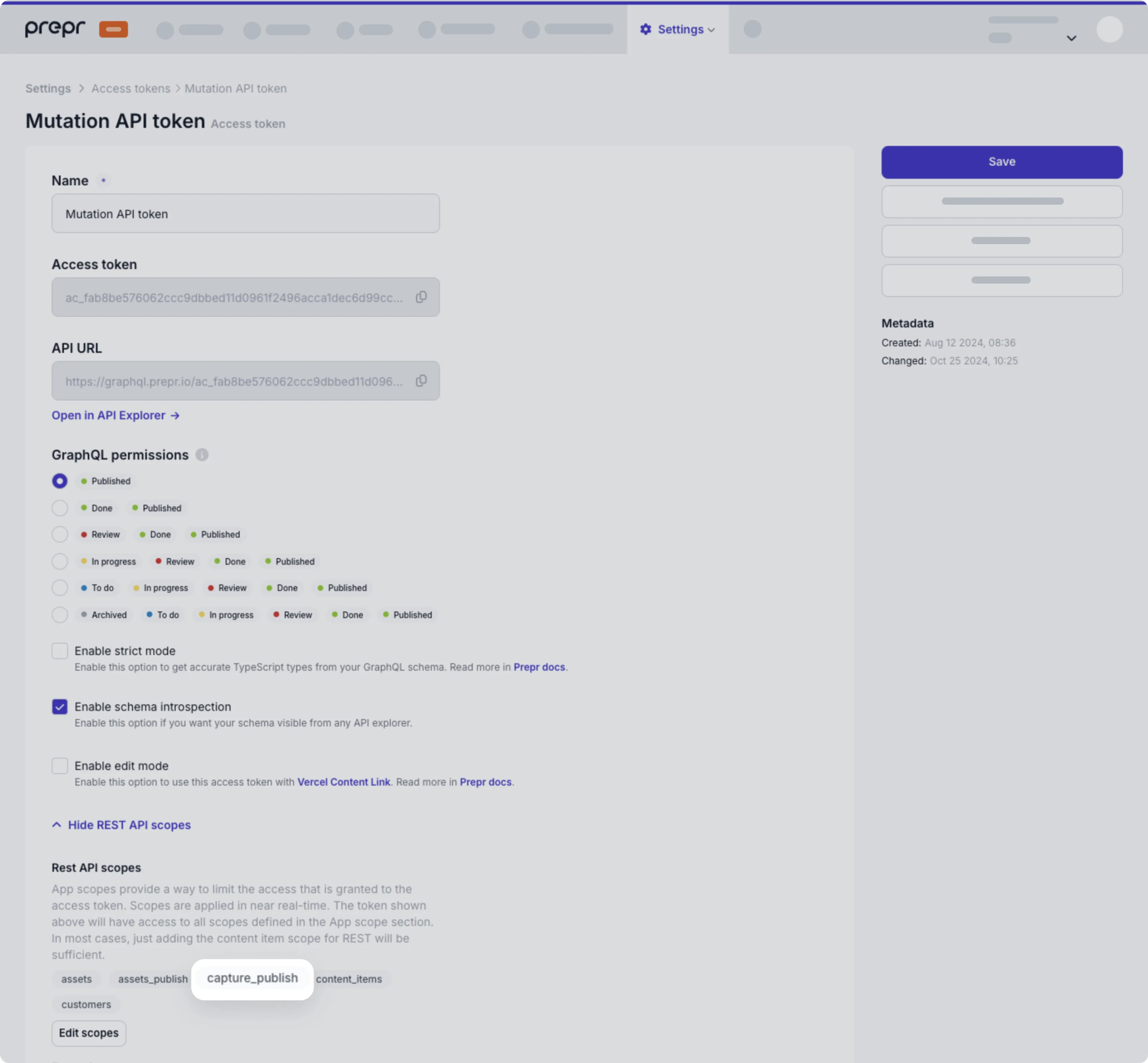Click the Name input field
Screen dimensions: 1148x1063
point(245,213)
